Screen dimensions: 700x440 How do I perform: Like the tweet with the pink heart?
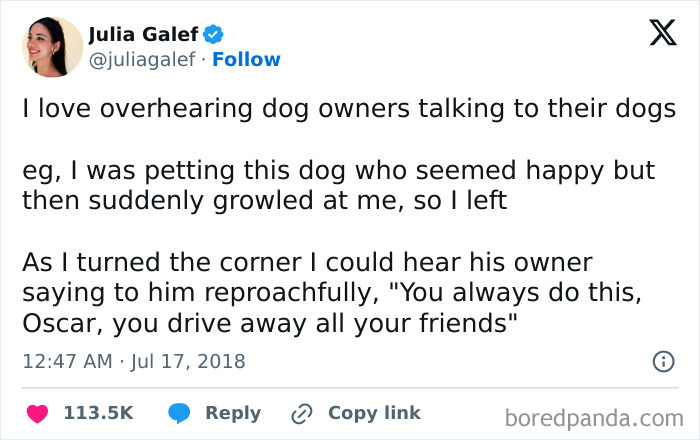[x=38, y=414]
